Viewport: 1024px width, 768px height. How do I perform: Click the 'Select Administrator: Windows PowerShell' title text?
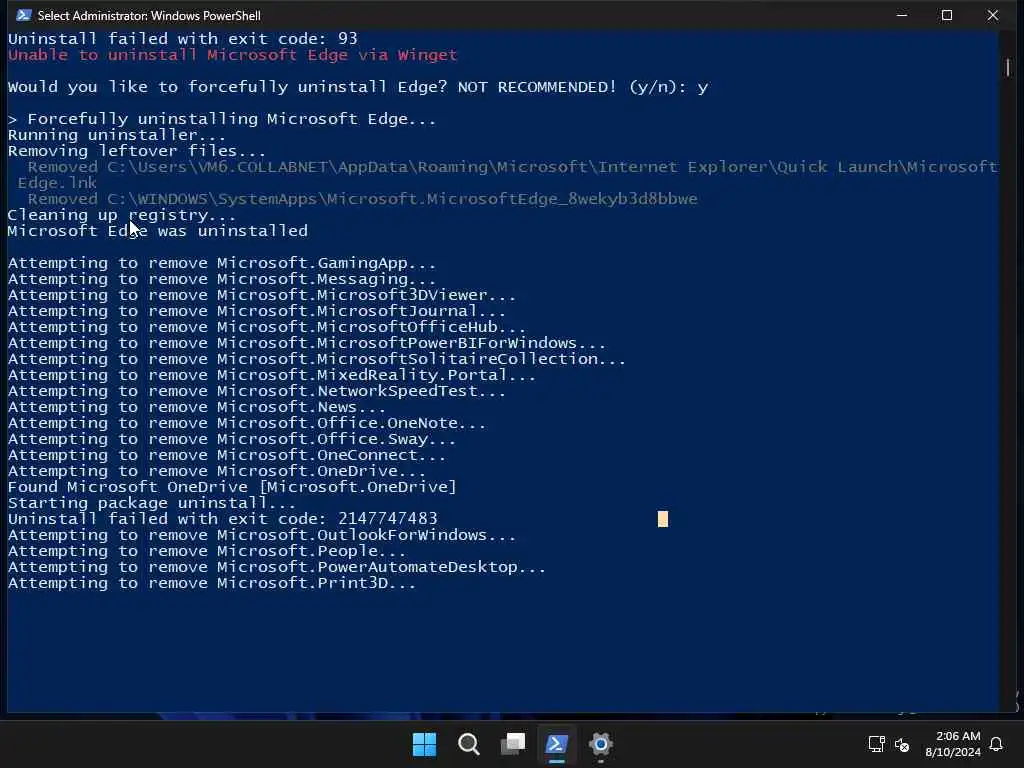(149, 15)
